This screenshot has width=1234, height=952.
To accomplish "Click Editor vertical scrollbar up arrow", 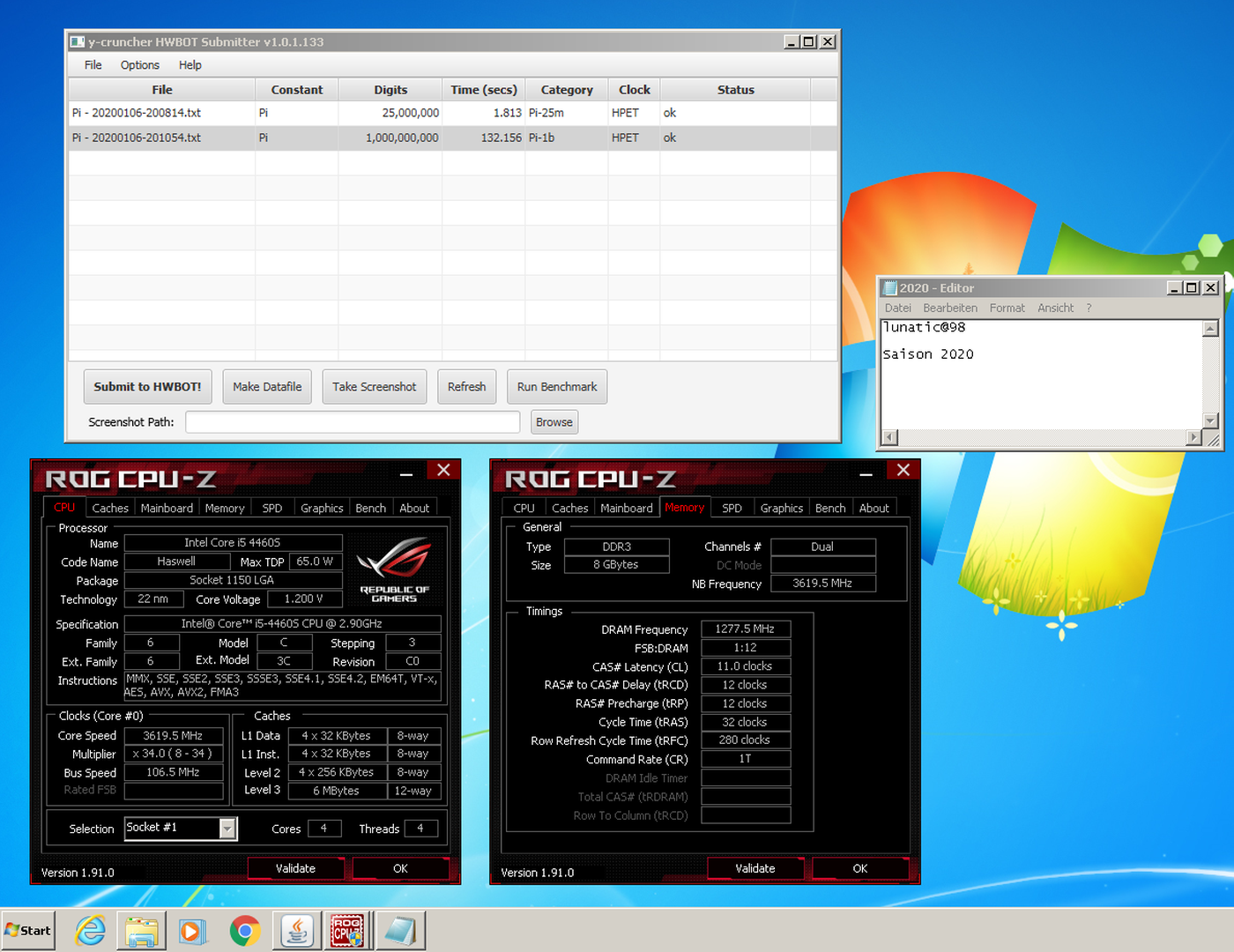I will pos(1211,329).
